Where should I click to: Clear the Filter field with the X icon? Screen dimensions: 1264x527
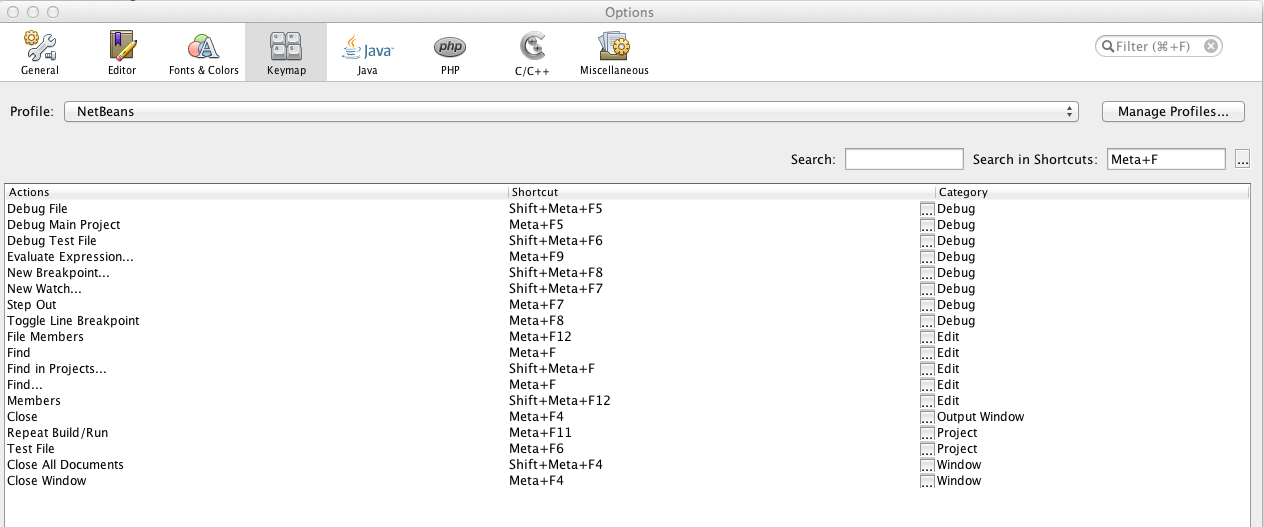1210,46
